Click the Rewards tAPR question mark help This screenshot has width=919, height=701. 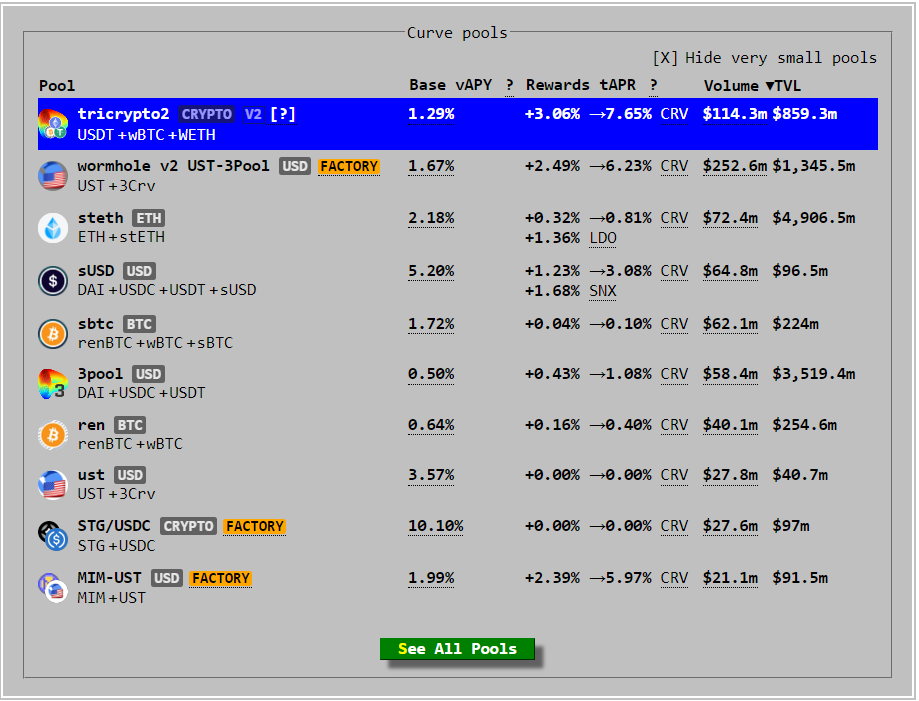tap(653, 86)
